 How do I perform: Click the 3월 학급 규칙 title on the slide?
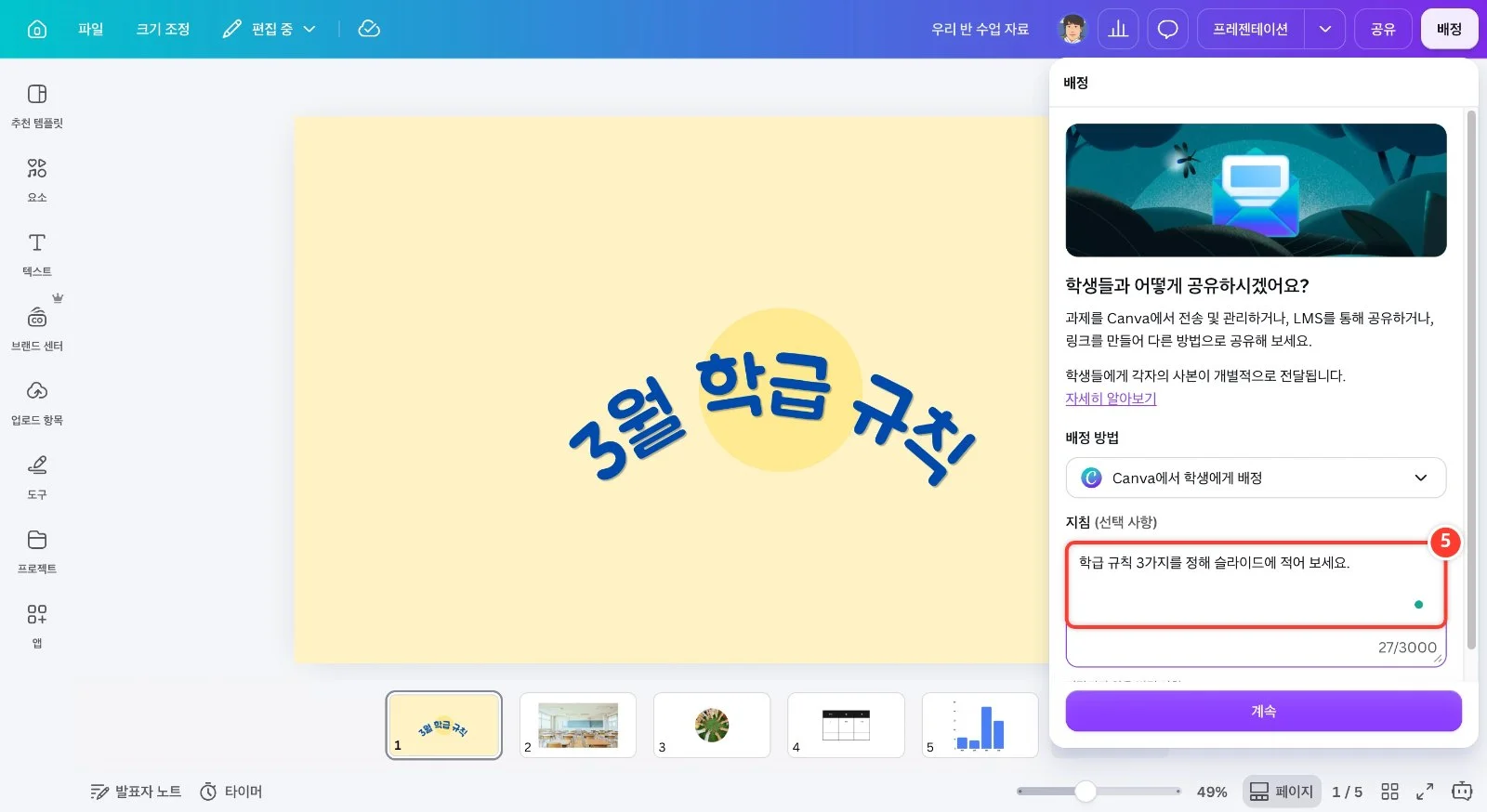pyautogui.click(x=771, y=416)
